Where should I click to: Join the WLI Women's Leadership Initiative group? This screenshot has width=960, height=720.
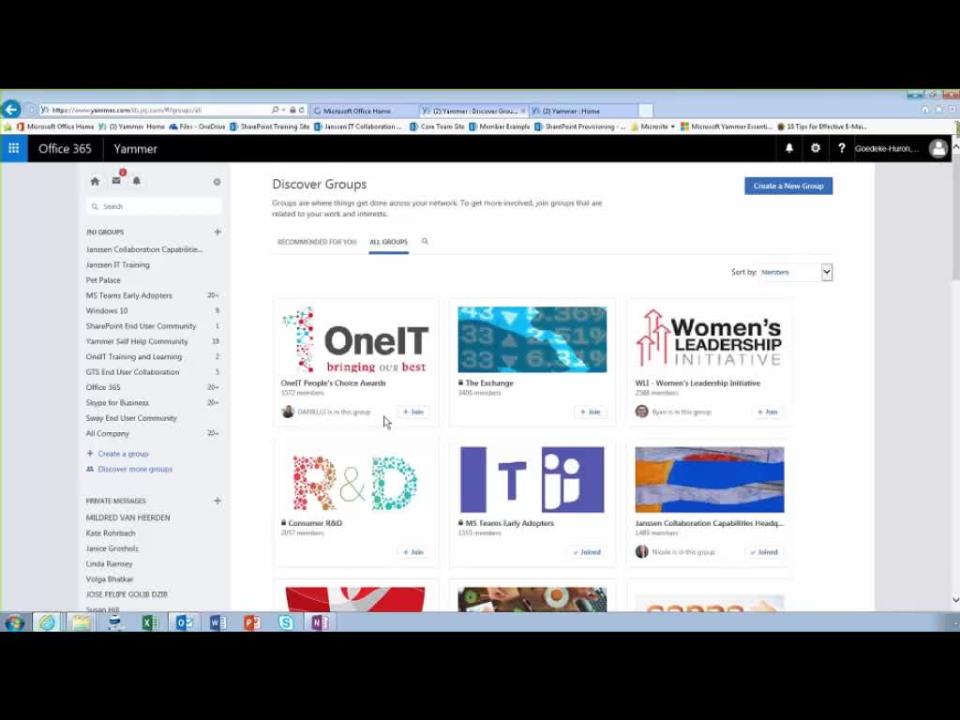(768, 412)
